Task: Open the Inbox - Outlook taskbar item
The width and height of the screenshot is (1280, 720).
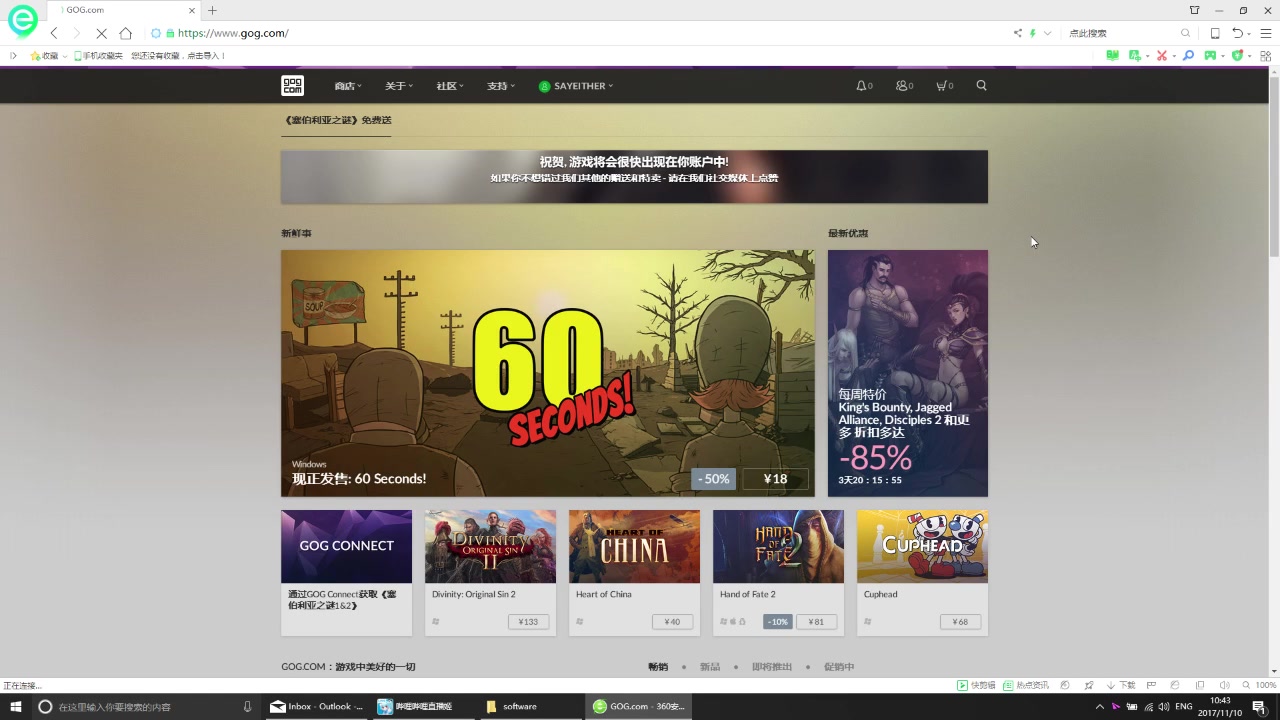Action: [316, 706]
